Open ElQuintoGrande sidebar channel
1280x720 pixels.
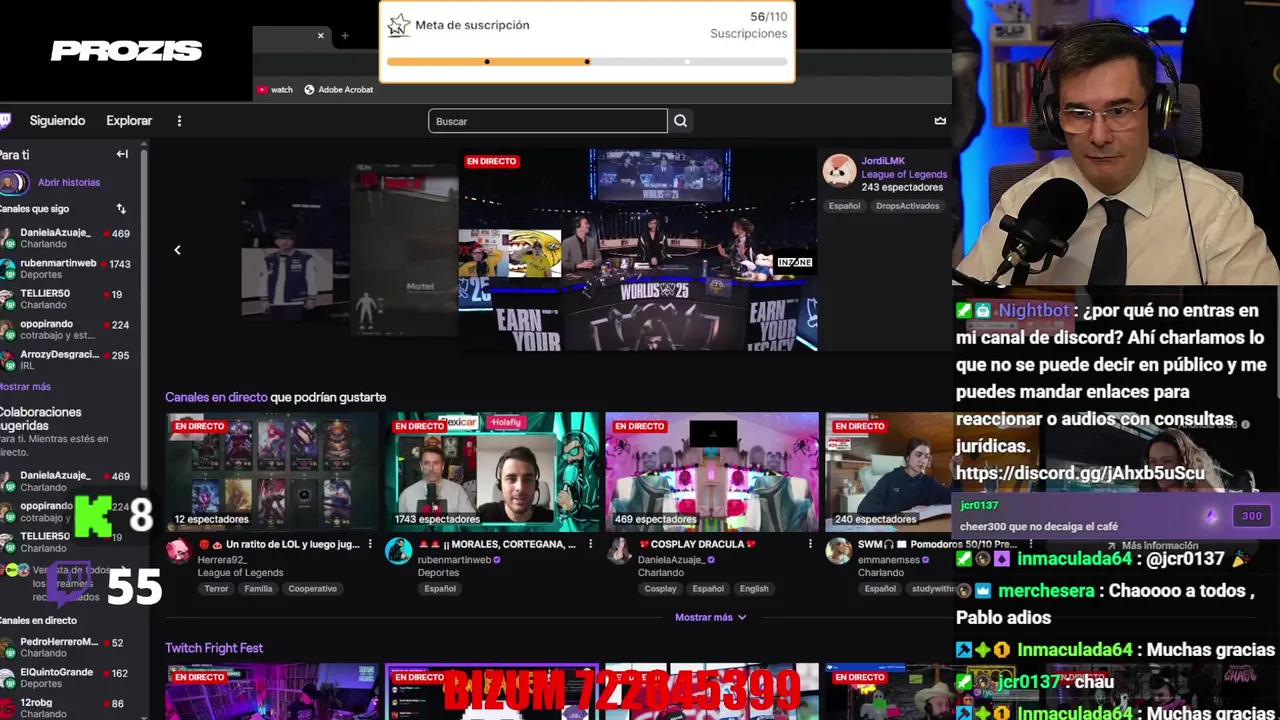pos(67,678)
